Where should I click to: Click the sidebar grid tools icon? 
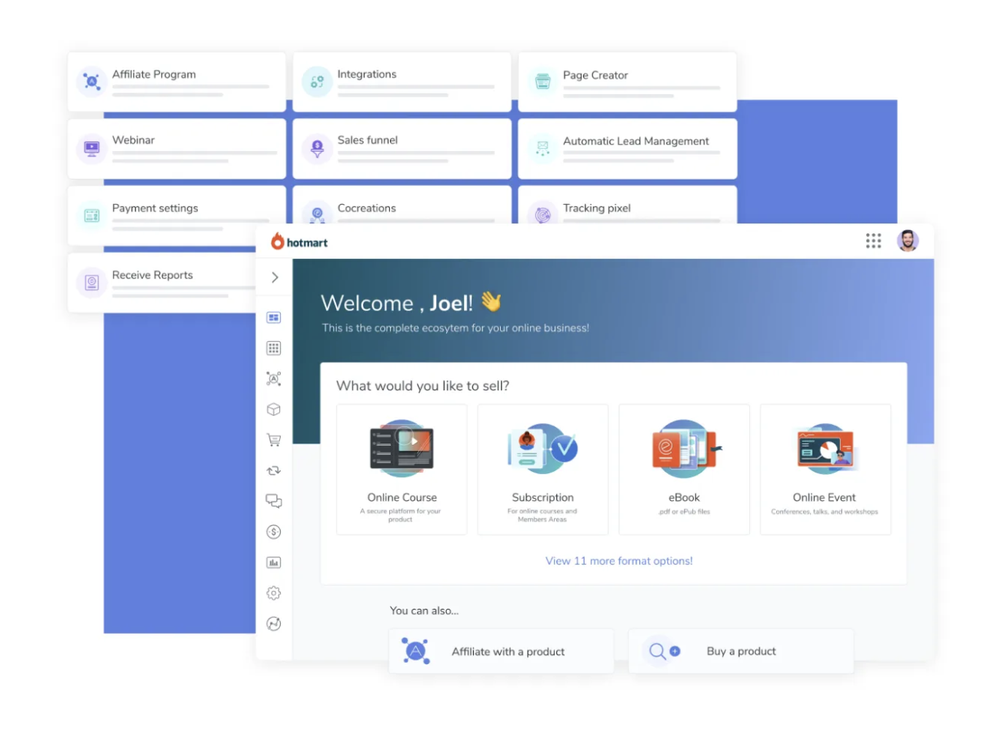pyautogui.click(x=274, y=348)
